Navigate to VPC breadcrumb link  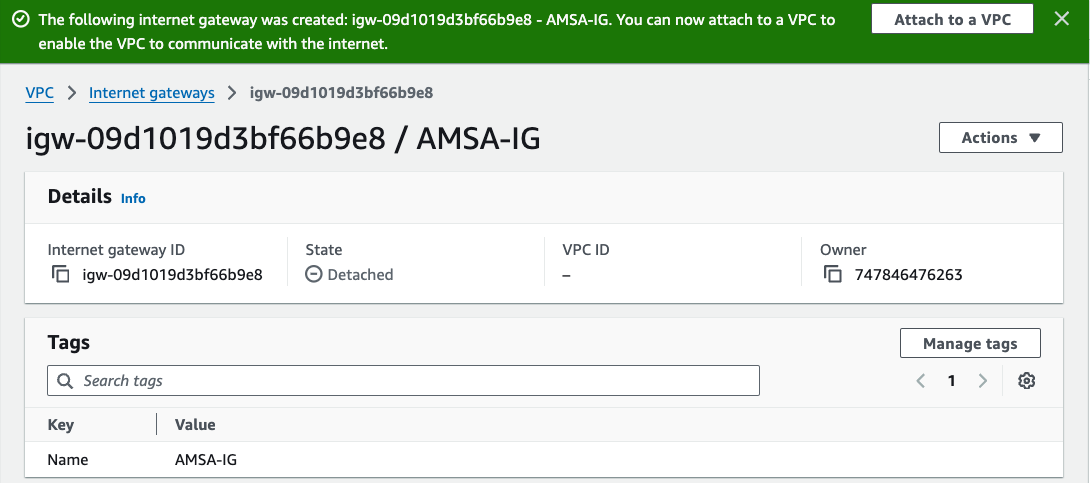click(x=39, y=93)
